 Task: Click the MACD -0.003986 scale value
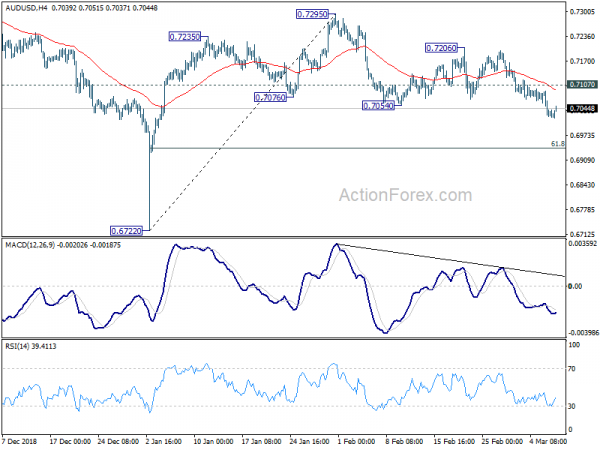coord(583,333)
